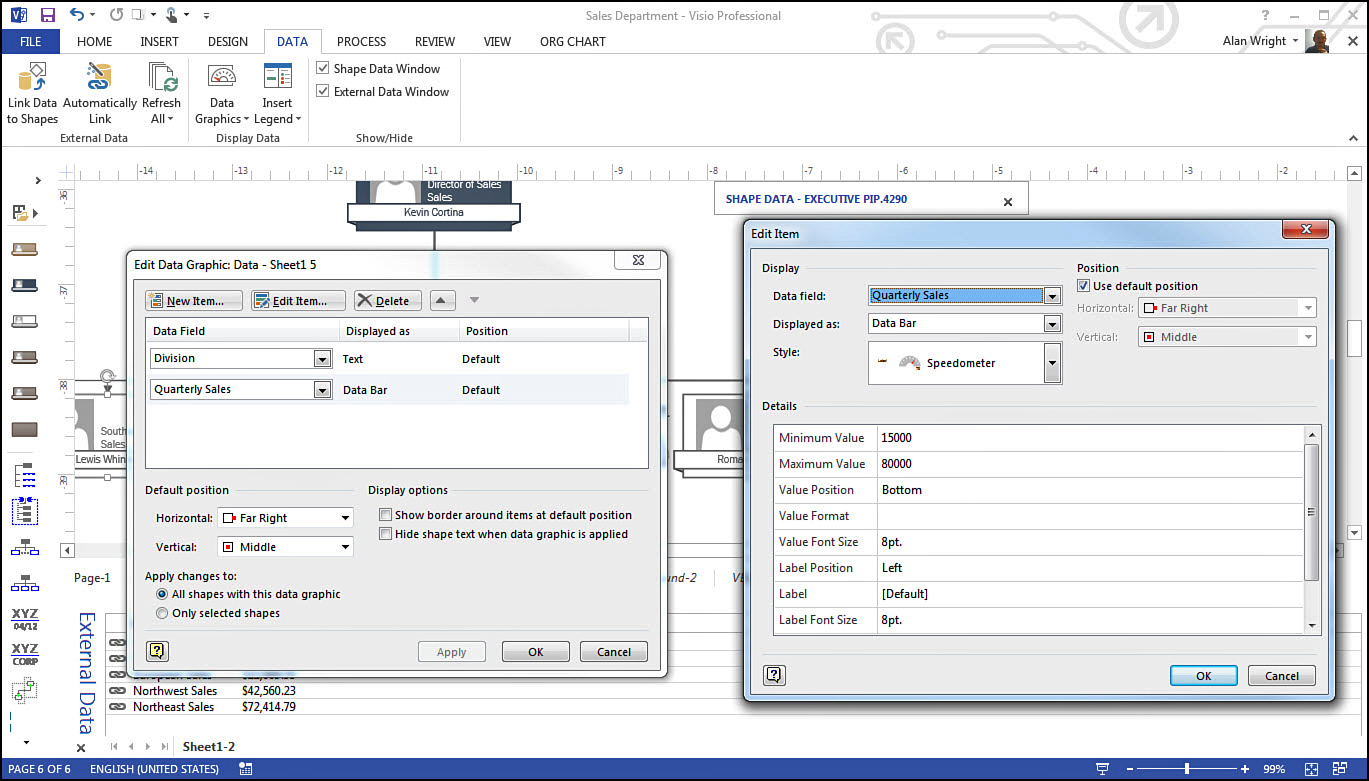This screenshot has height=781, width=1369.
Task: Click the Details list vertical scrollbar
Action: 1313,529
